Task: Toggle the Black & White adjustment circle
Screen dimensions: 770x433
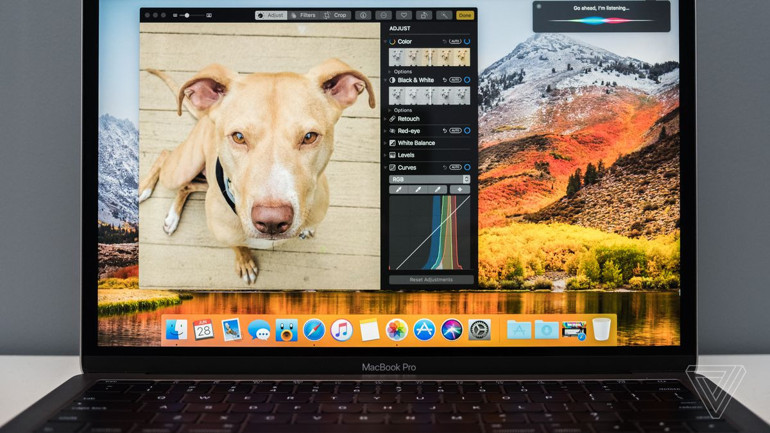Action: click(x=467, y=80)
